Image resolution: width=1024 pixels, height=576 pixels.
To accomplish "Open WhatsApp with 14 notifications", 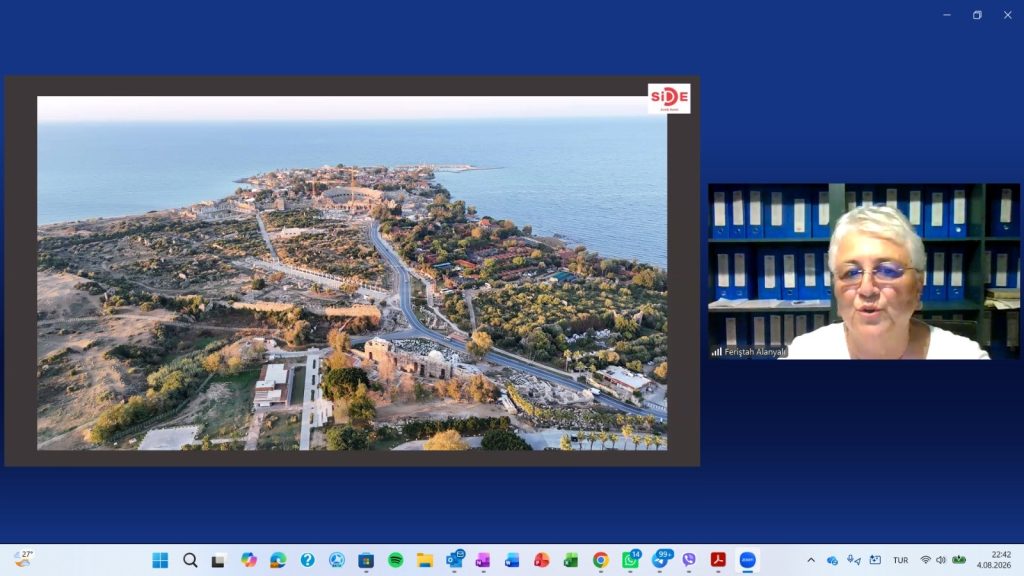I will pos(630,560).
